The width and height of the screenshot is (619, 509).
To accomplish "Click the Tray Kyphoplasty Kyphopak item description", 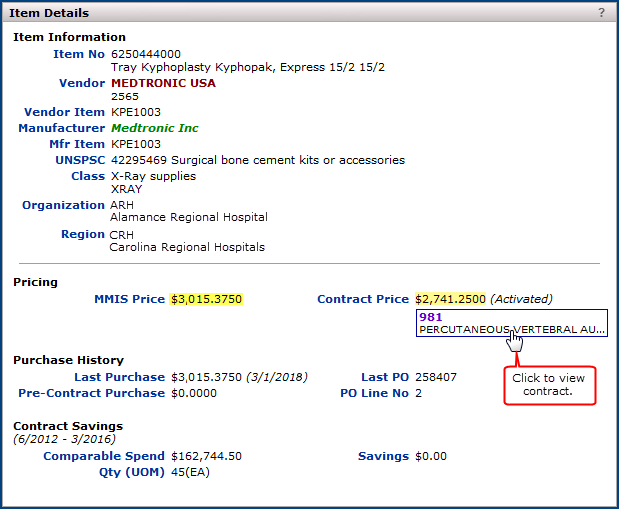I will pos(247,67).
